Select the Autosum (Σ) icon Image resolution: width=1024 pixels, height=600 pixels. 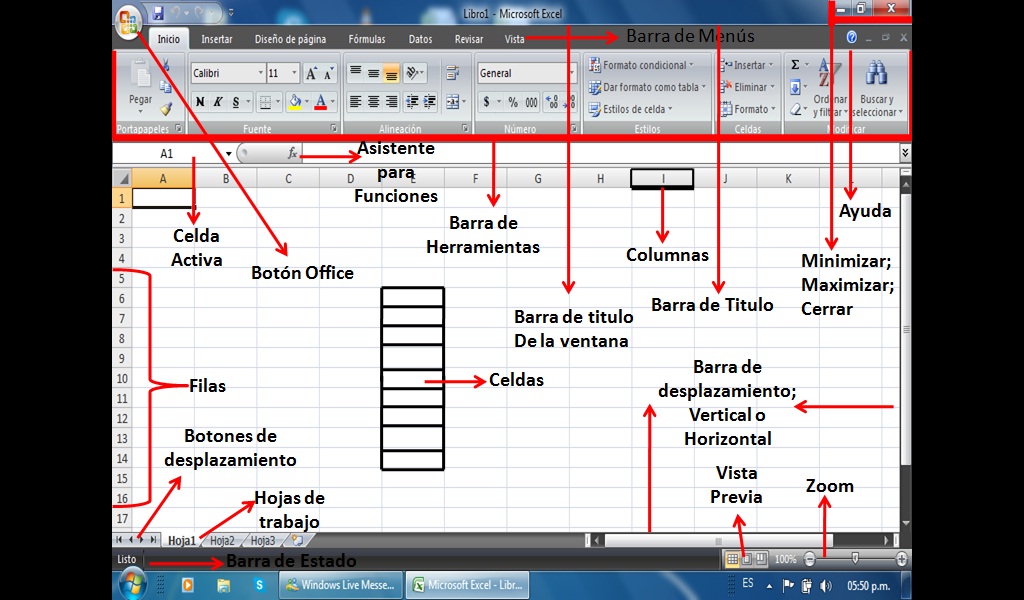pos(793,65)
